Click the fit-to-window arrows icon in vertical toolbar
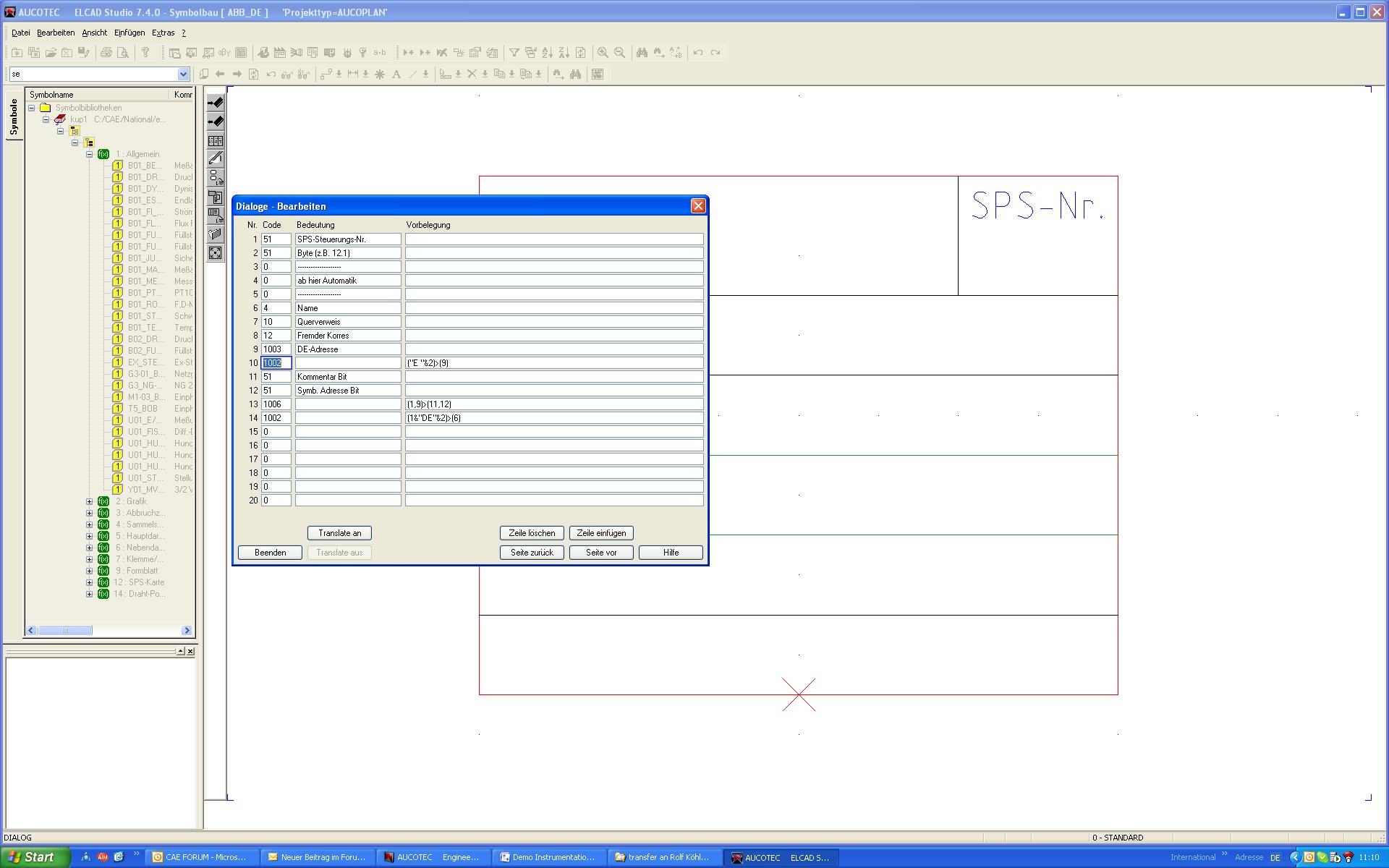 [x=216, y=253]
